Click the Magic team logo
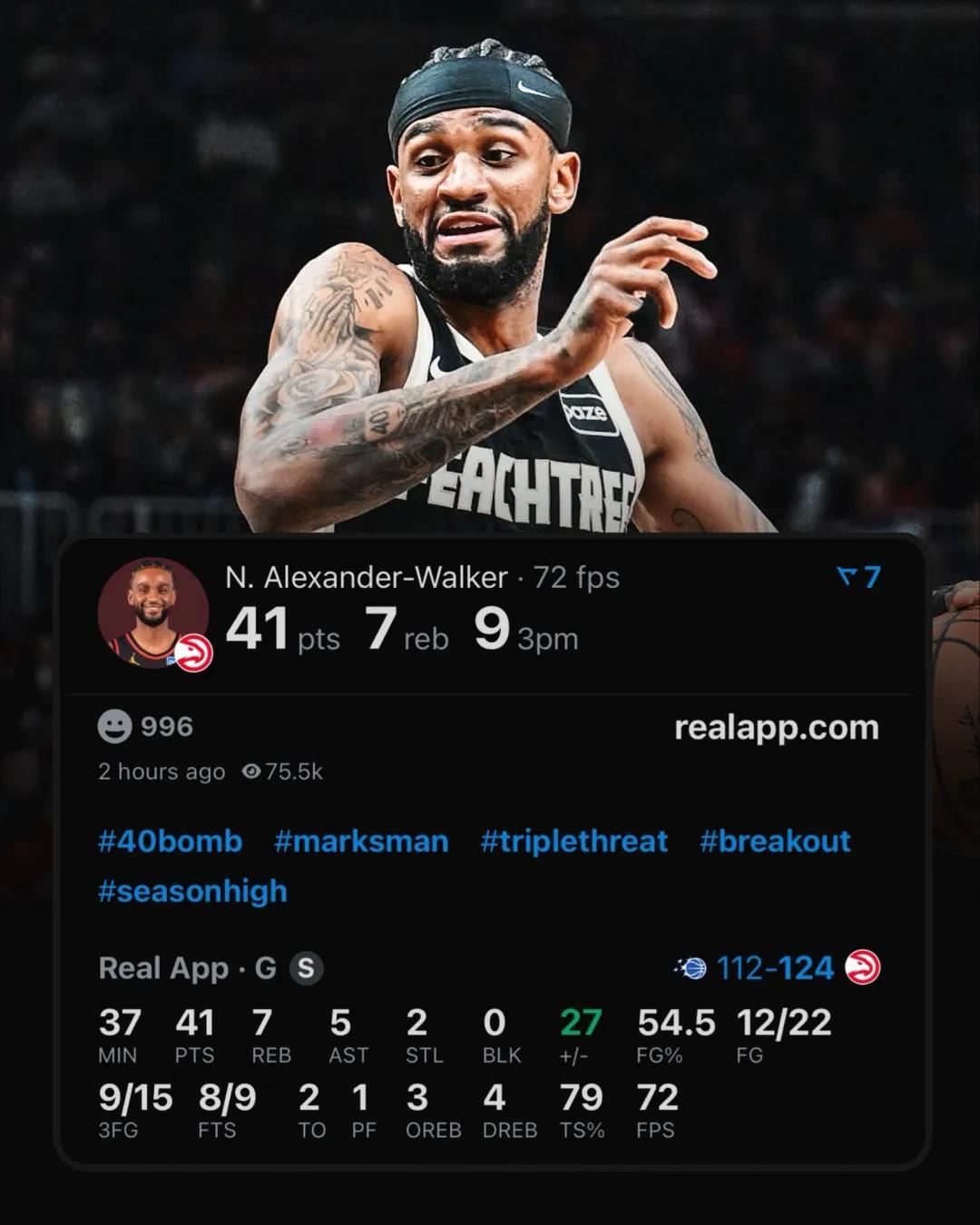 pyautogui.click(x=691, y=968)
